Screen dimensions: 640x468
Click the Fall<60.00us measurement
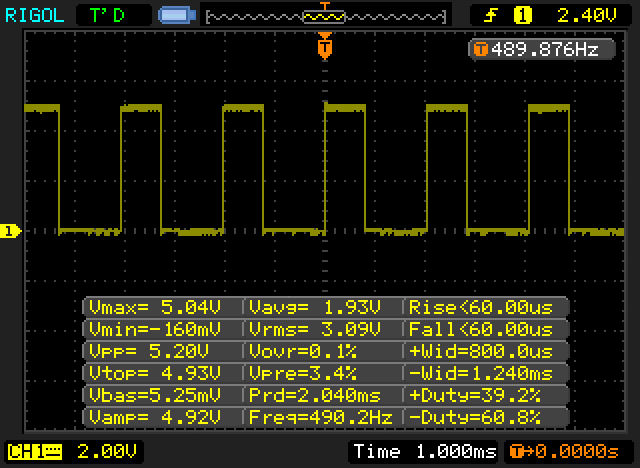click(481, 329)
